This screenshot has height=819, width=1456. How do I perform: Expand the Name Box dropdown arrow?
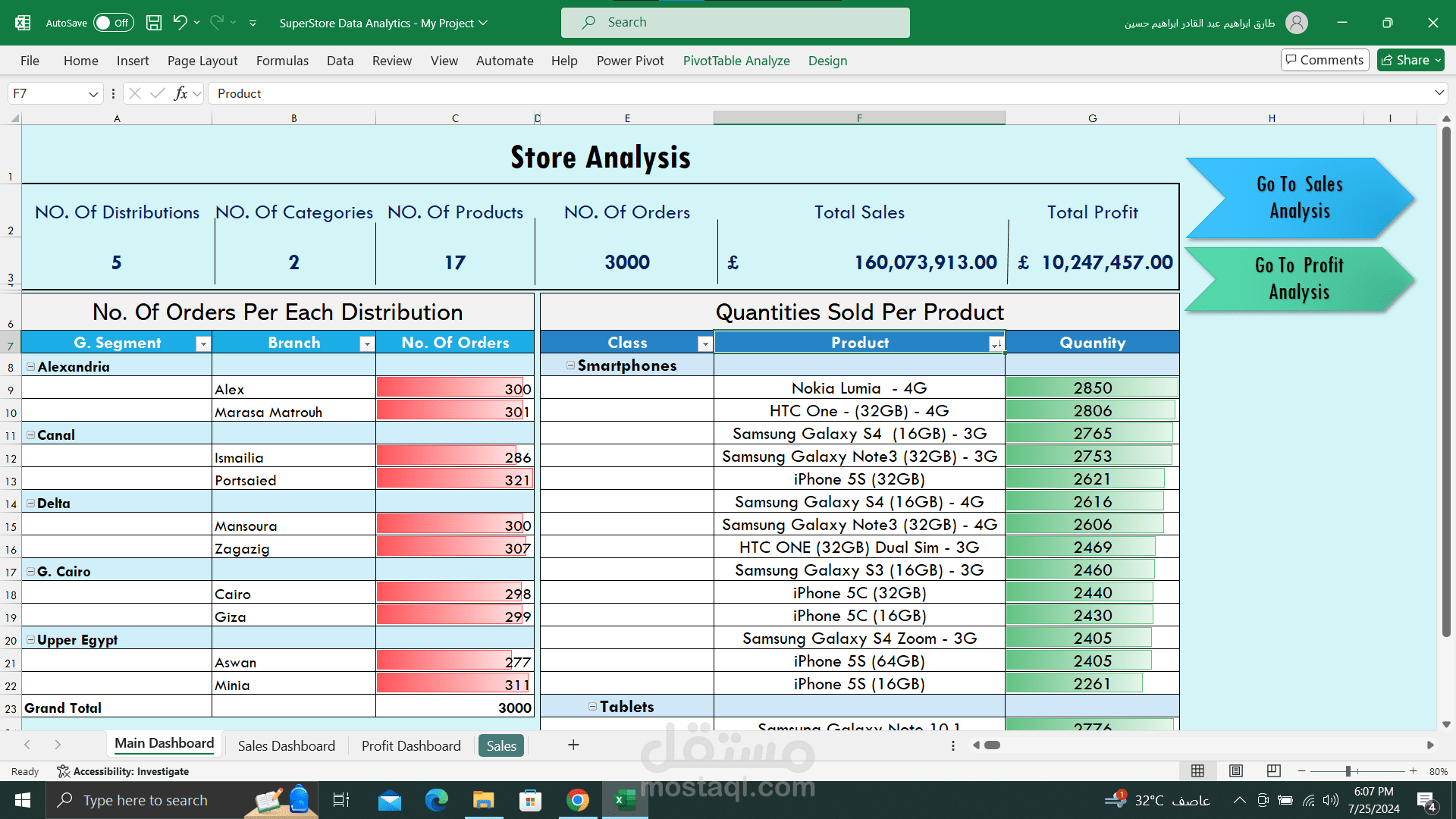(93, 94)
